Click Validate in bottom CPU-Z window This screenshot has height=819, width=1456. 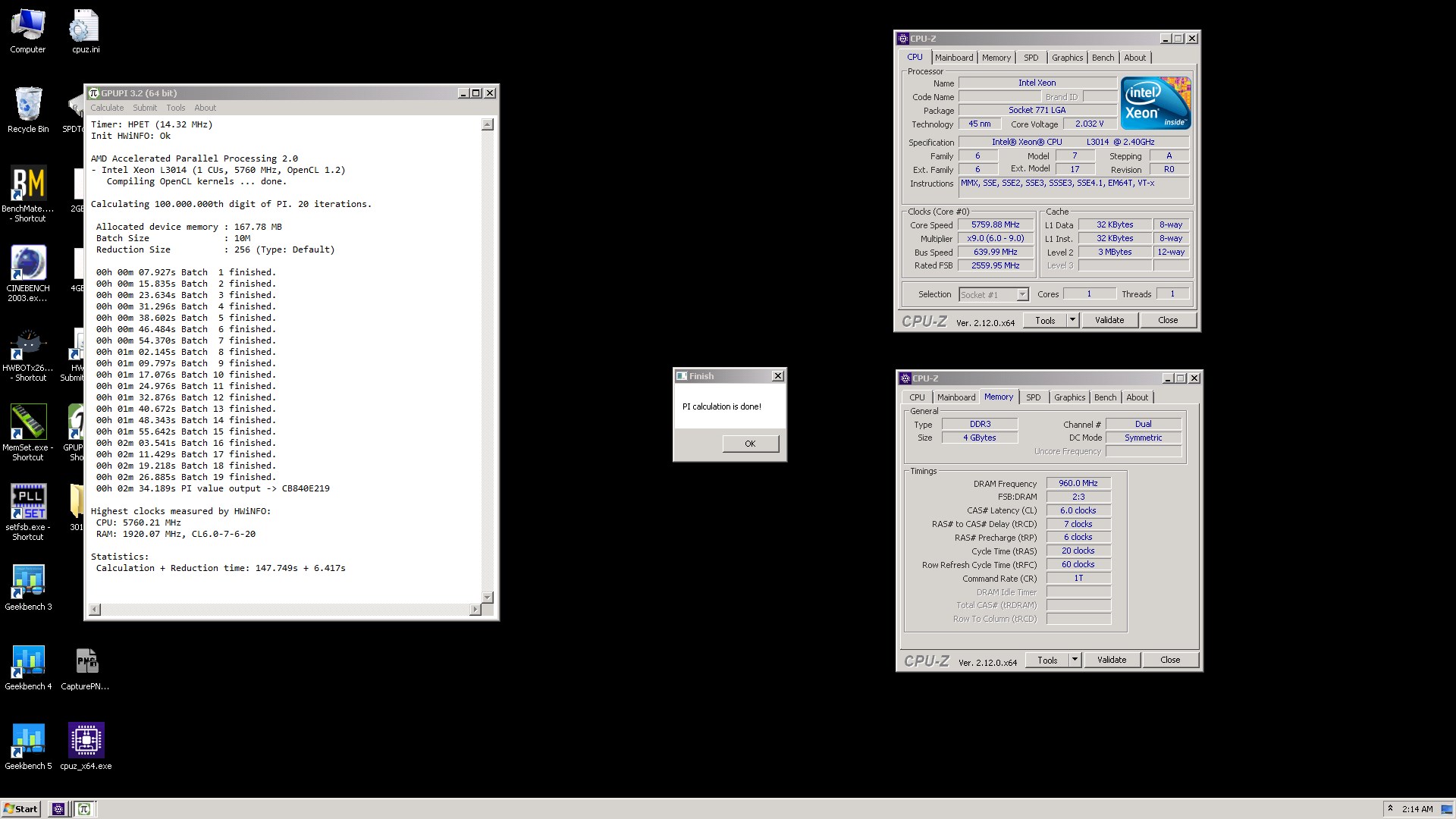point(1112,661)
